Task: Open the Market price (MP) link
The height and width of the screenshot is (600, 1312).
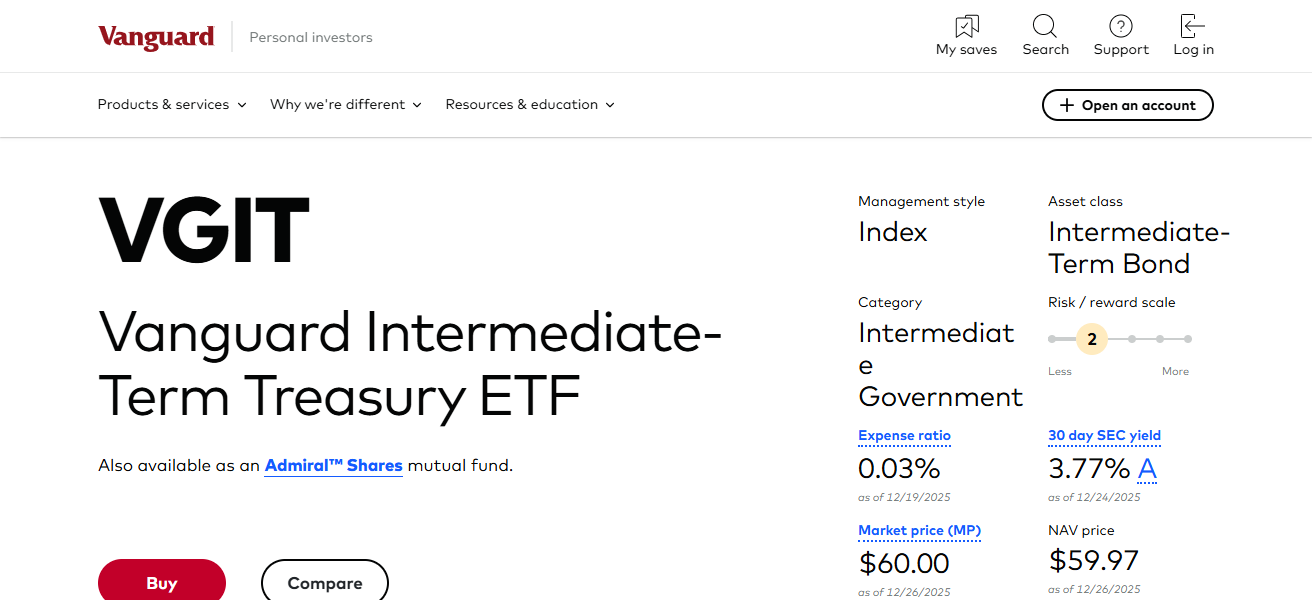Action: point(919,531)
